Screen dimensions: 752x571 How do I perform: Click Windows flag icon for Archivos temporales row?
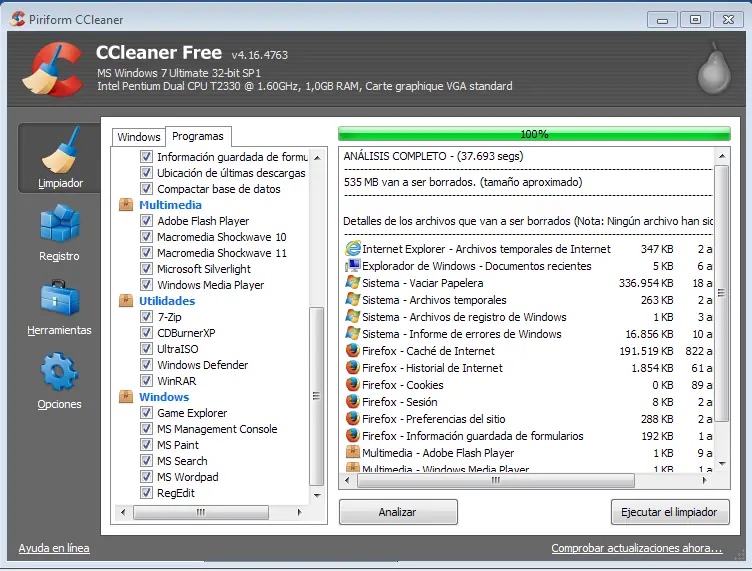pos(352,300)
